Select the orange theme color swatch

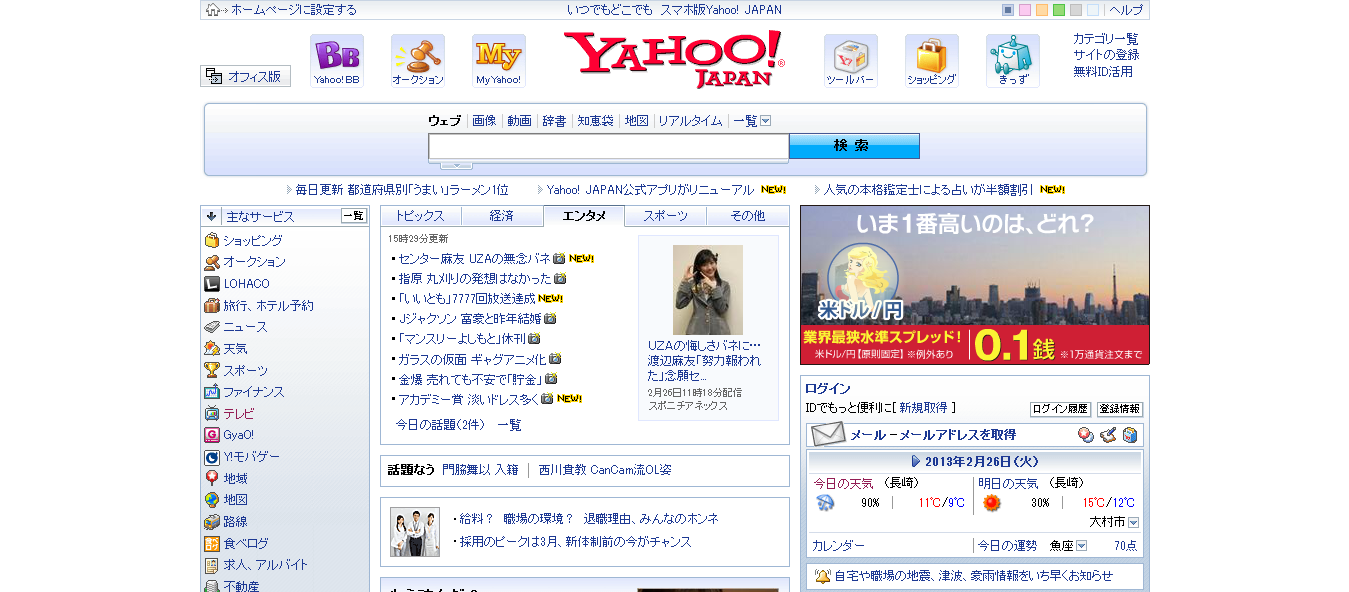click(x=1042, y=10)
